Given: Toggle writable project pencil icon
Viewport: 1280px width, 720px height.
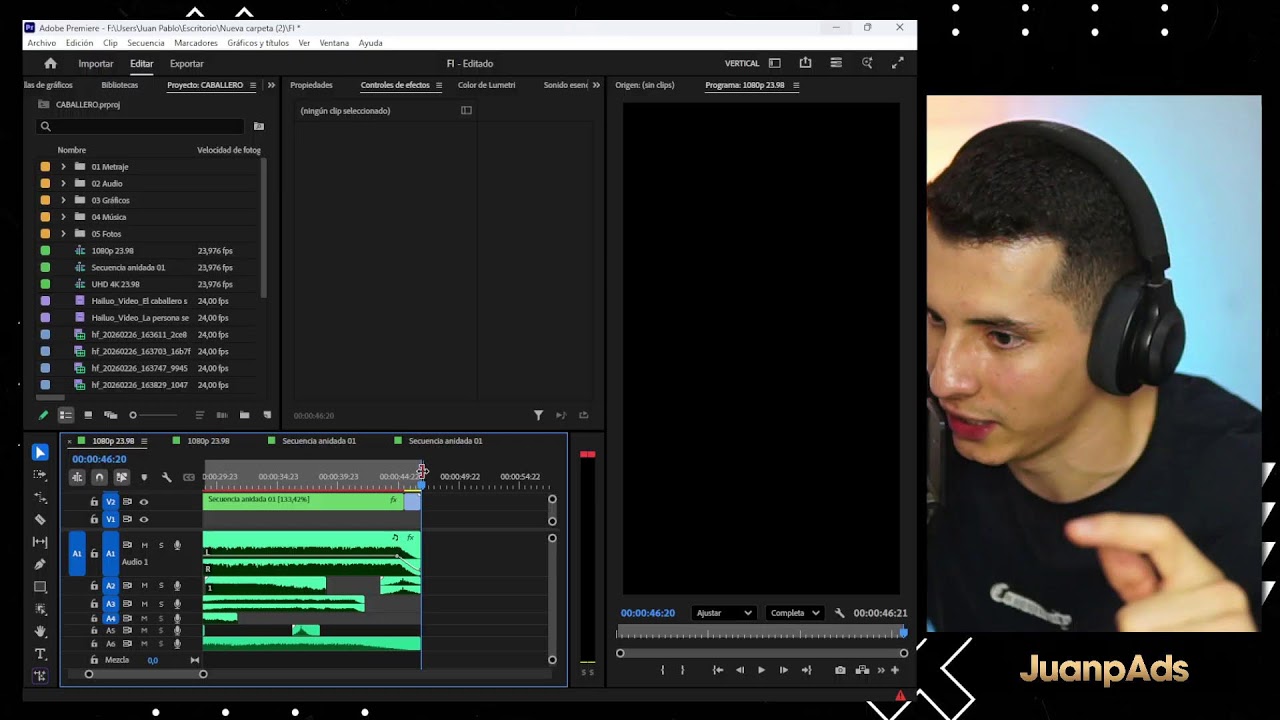Looking at the screenshot, I should pyautogui.click(x=43, y=415).
